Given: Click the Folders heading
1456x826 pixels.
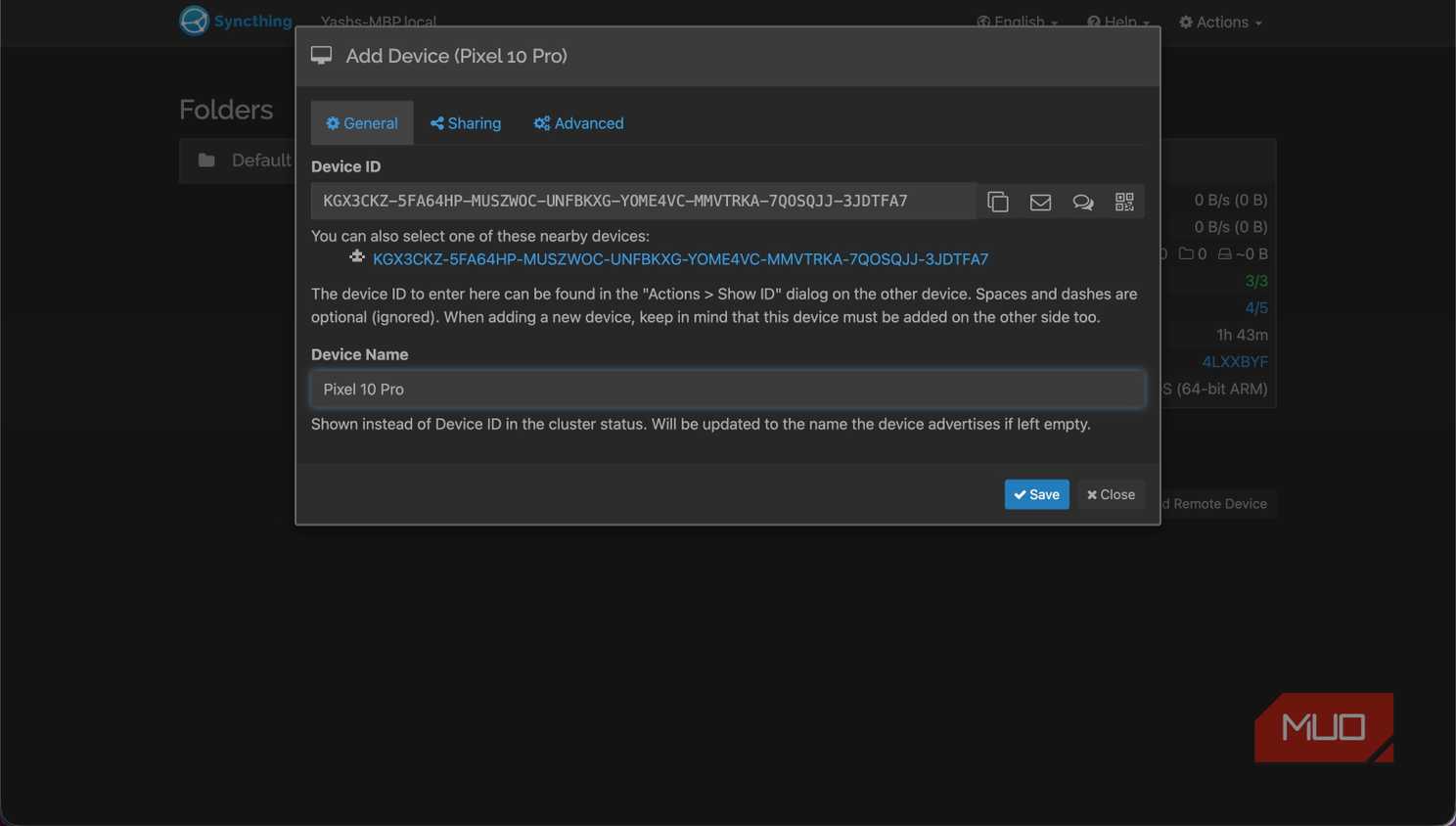Looking at the screenshot, I should pyautogui.click(x=226, y=110).
